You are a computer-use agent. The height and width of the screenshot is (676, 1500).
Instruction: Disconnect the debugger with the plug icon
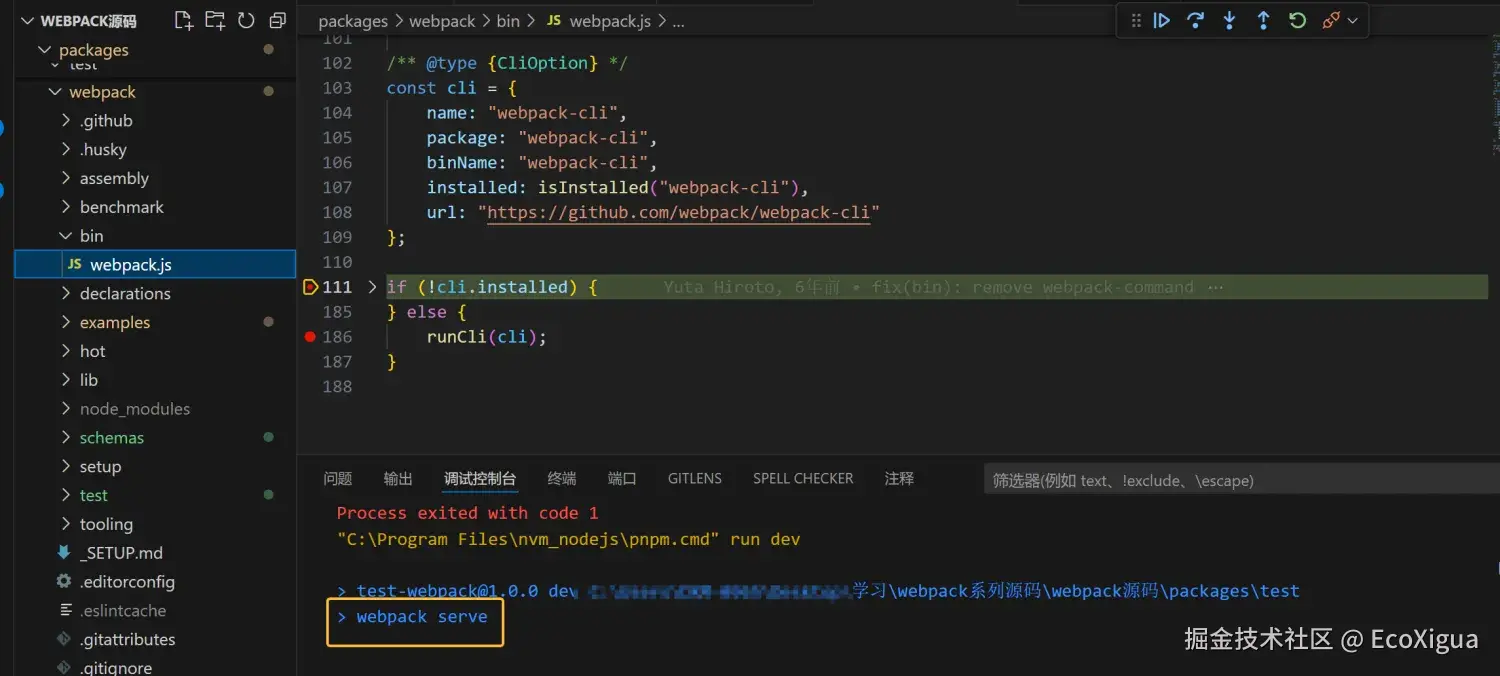click(1330, 20)
